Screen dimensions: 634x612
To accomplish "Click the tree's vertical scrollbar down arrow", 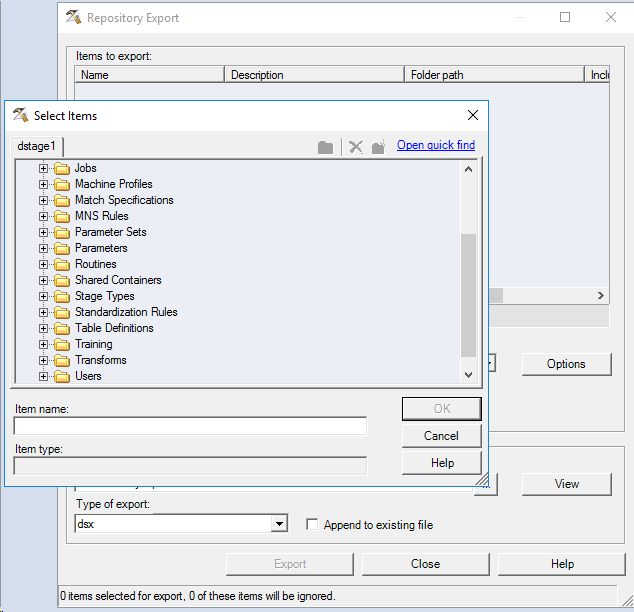I will coord(468,374).
